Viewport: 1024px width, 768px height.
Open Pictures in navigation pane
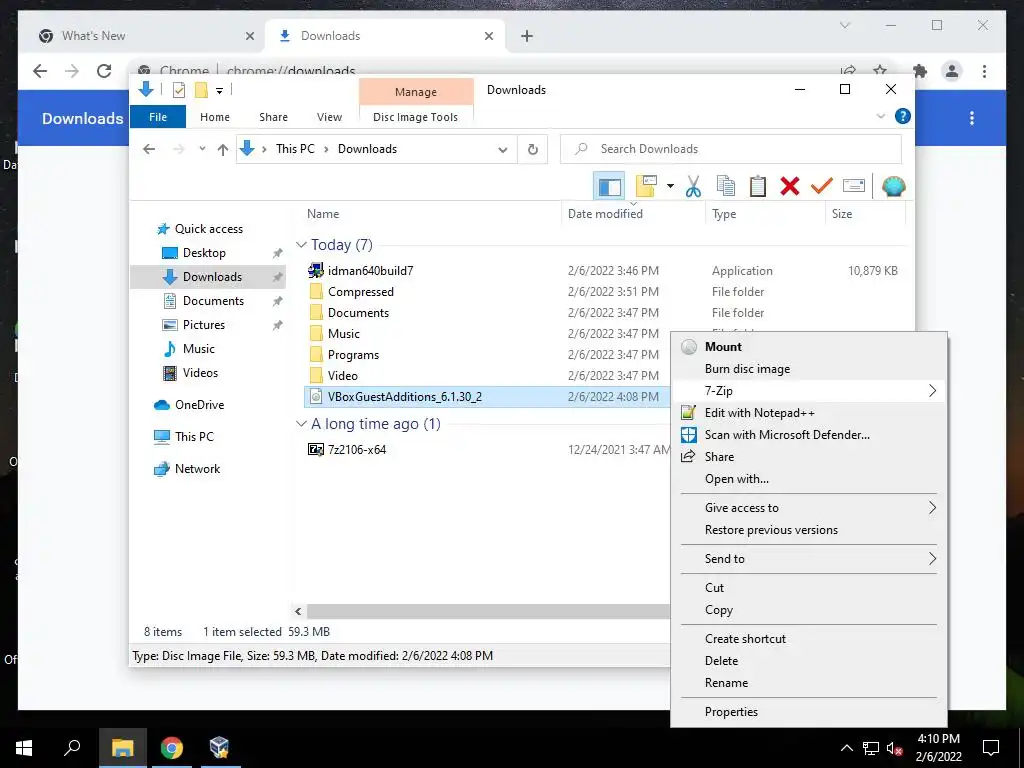tap(203, 325)
